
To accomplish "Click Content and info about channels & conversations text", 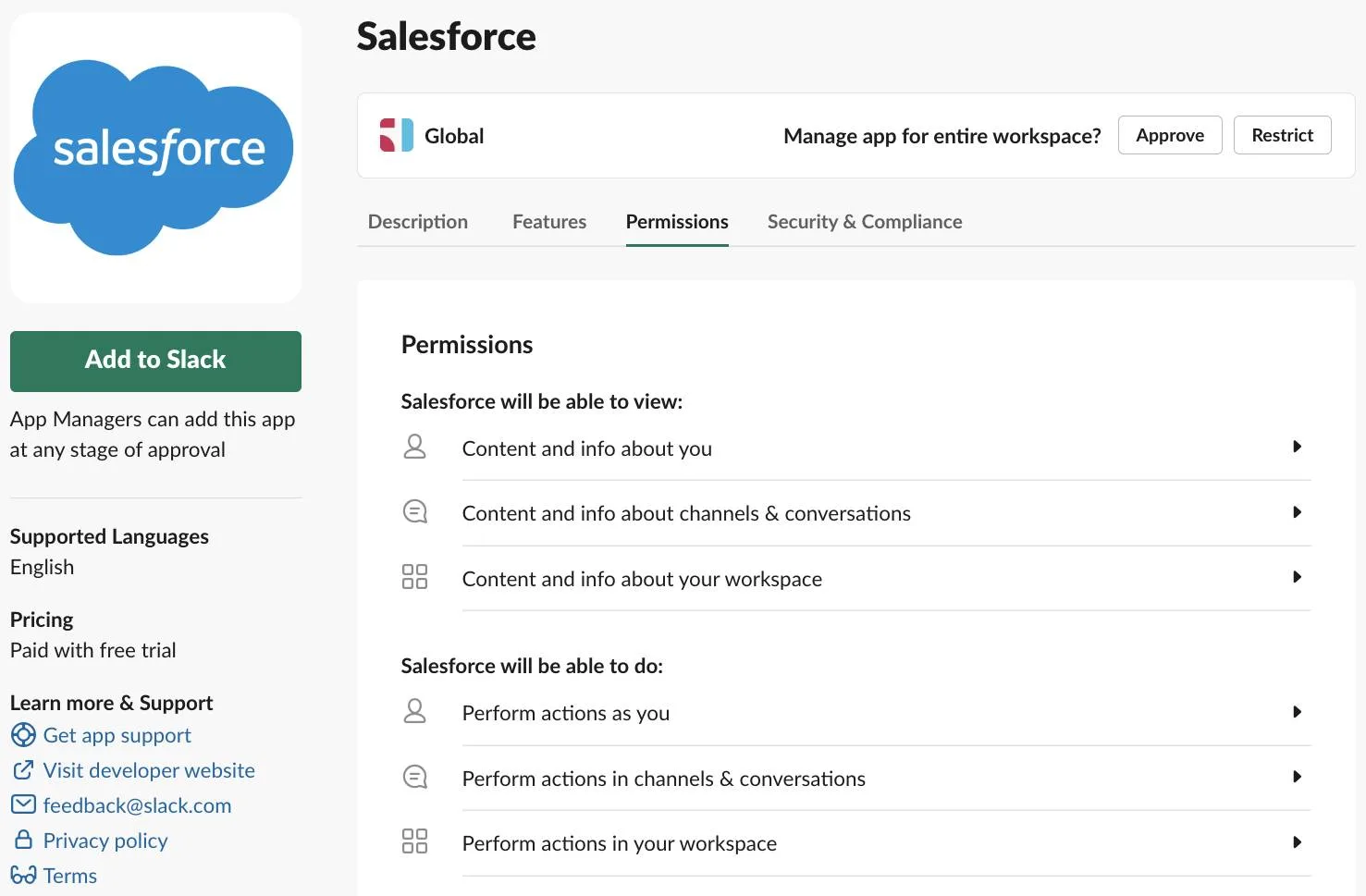I will 686,513.
